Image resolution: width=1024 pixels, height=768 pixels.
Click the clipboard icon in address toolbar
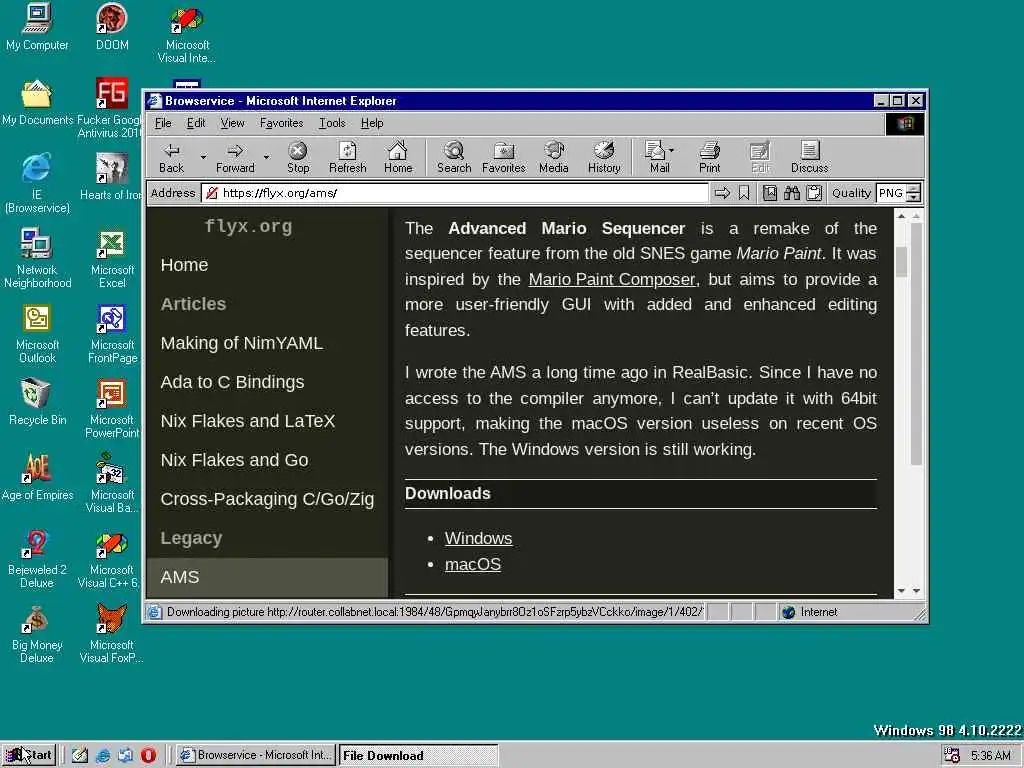click(814, 193)
